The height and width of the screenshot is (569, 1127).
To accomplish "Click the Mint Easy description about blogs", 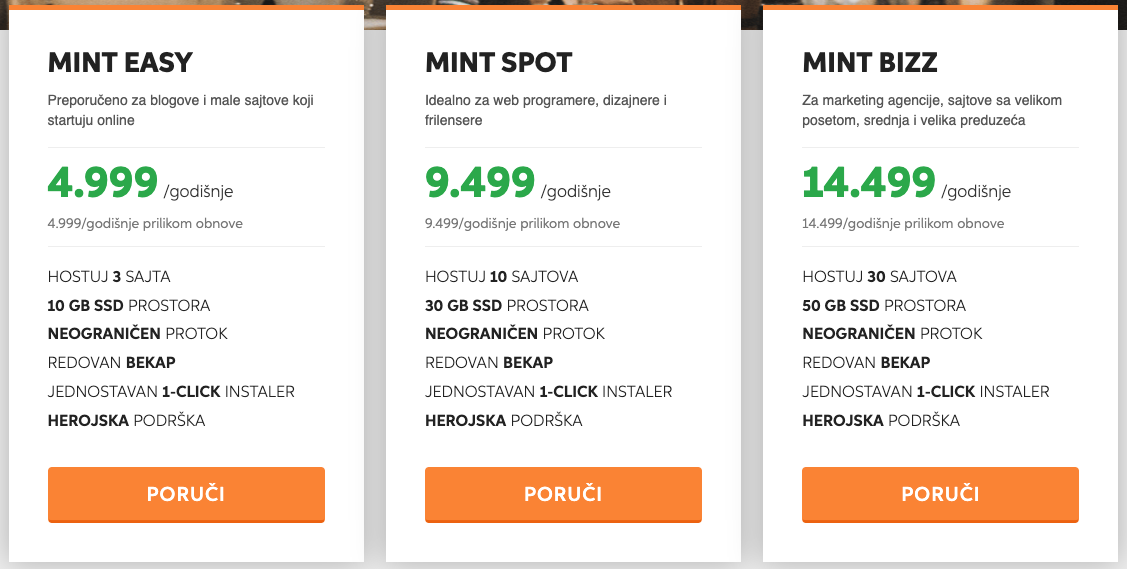I will point(187,110).
